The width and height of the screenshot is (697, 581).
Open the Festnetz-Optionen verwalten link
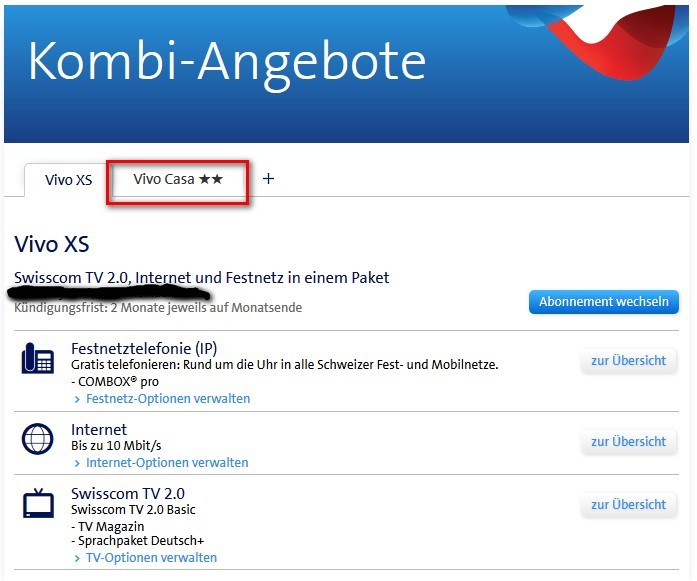coord(167,399)
